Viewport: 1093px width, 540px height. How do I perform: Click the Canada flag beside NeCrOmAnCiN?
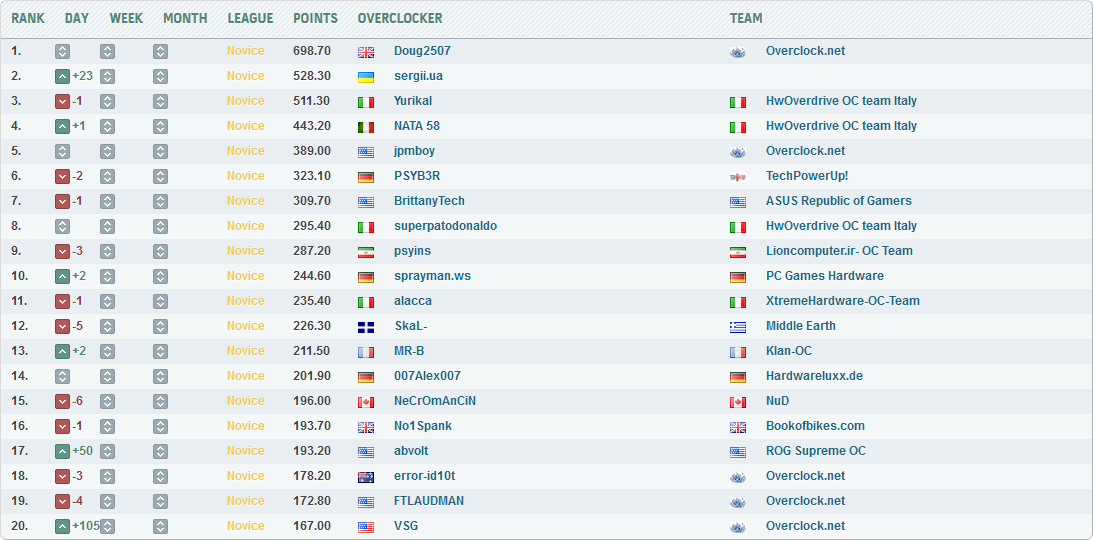pyautogui.click(x=366, y=401)
